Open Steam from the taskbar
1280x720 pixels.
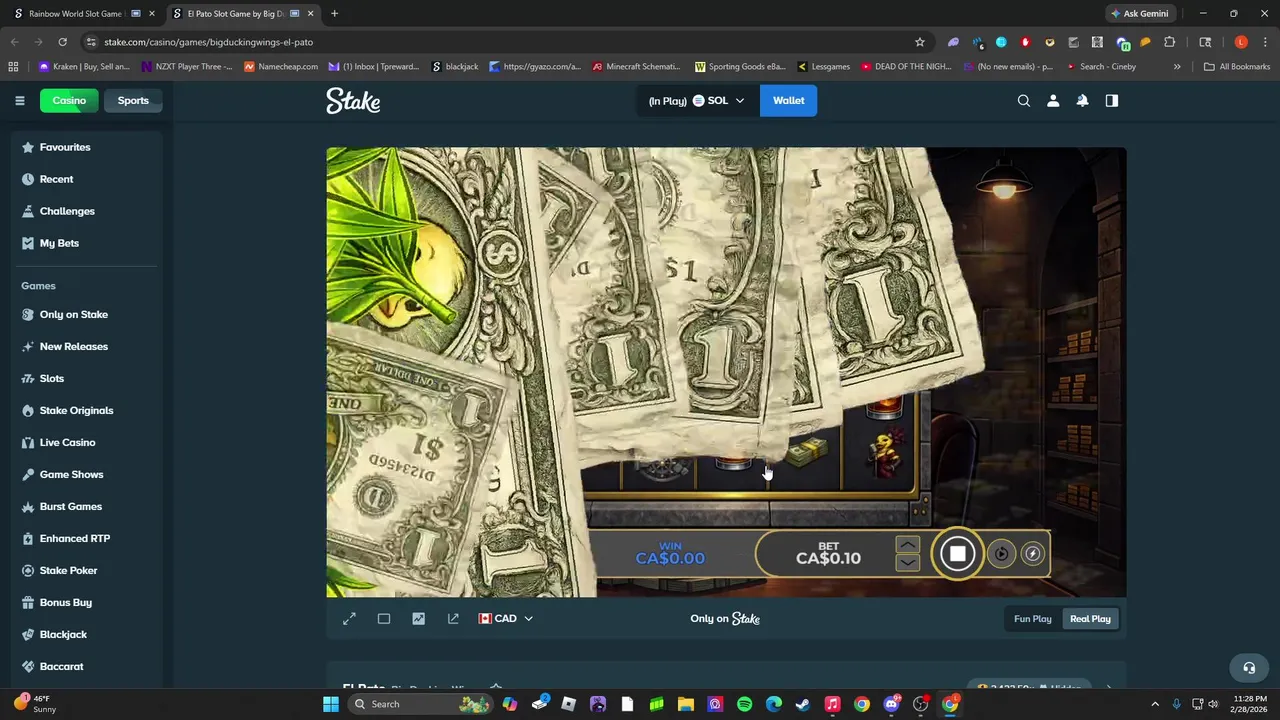[x=803, y=704]
